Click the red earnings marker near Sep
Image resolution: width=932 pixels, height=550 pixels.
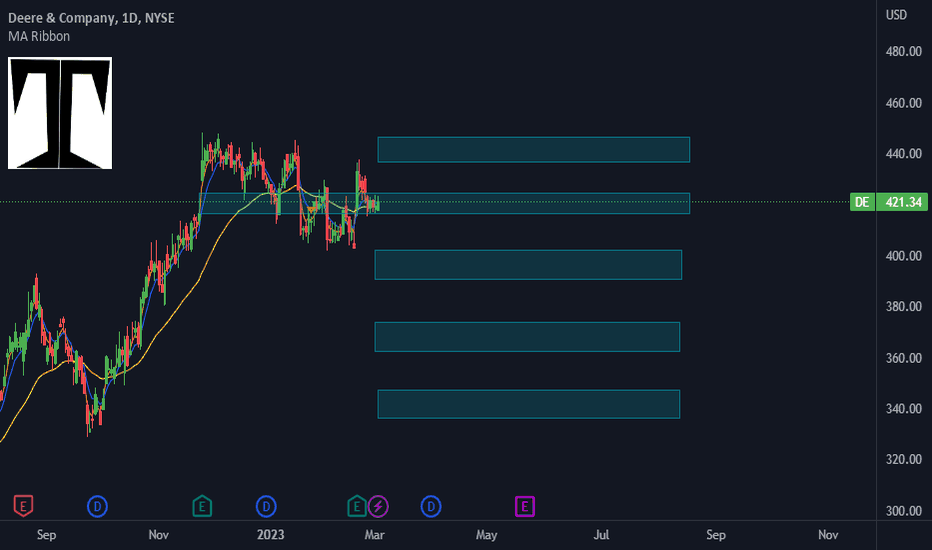[23, 507]
